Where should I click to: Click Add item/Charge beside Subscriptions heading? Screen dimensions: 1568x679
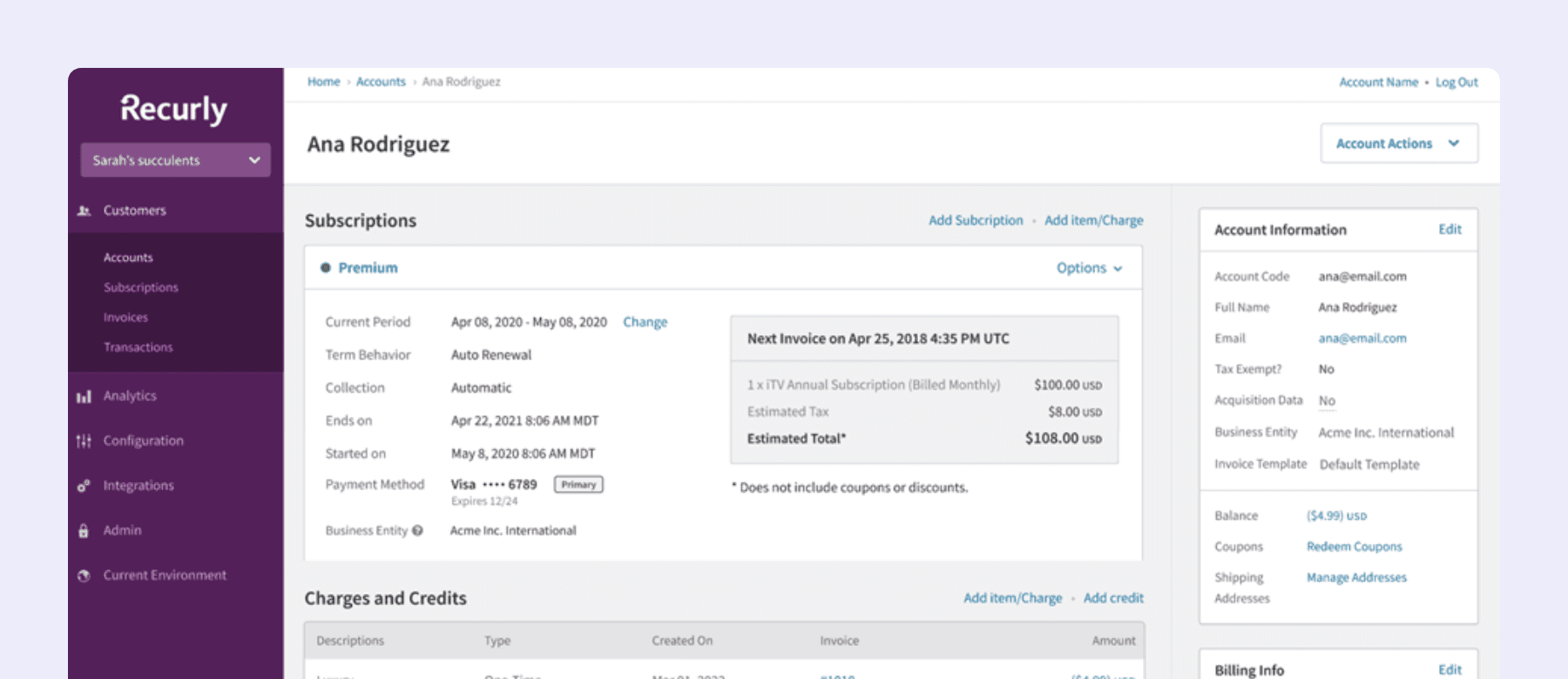coord(1094,221)
